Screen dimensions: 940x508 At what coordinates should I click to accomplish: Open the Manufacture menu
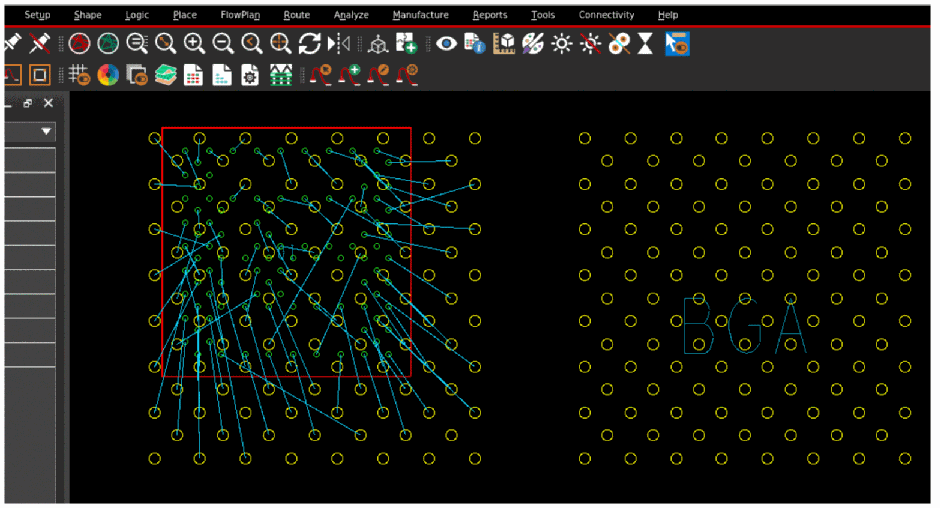[420, 15]
